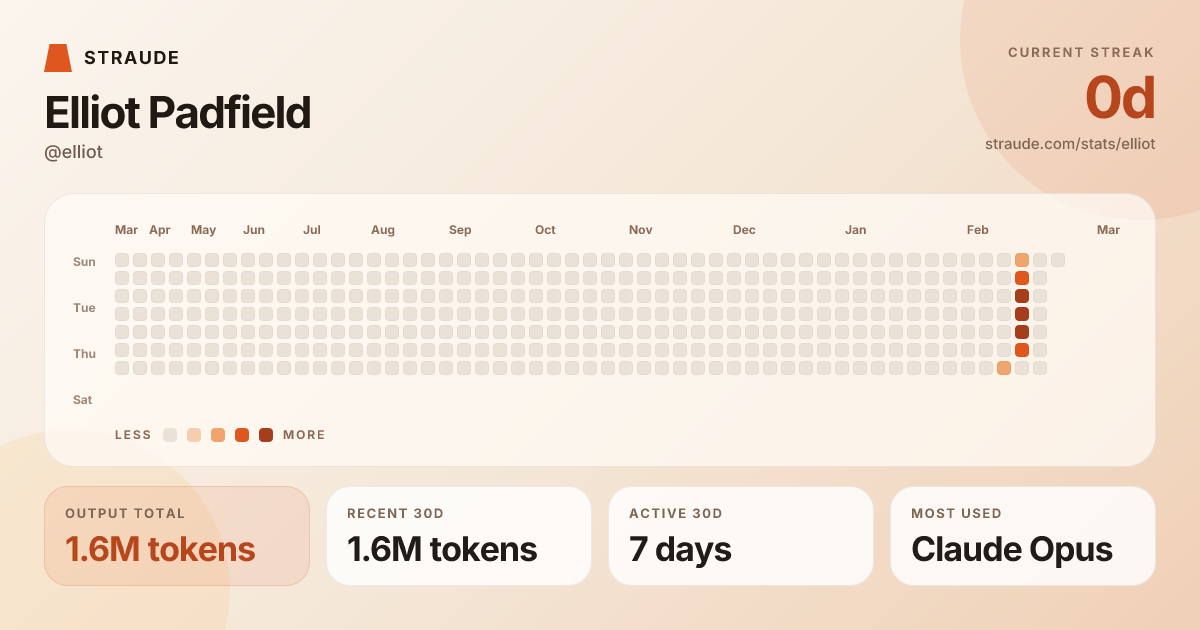
Task: Click the darkest legend swatch next to MORE
Action: click(266, 435)
